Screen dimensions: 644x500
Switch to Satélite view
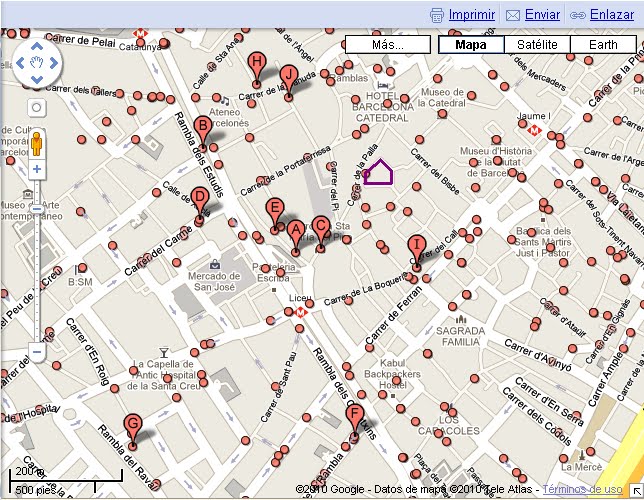(537, 44)
